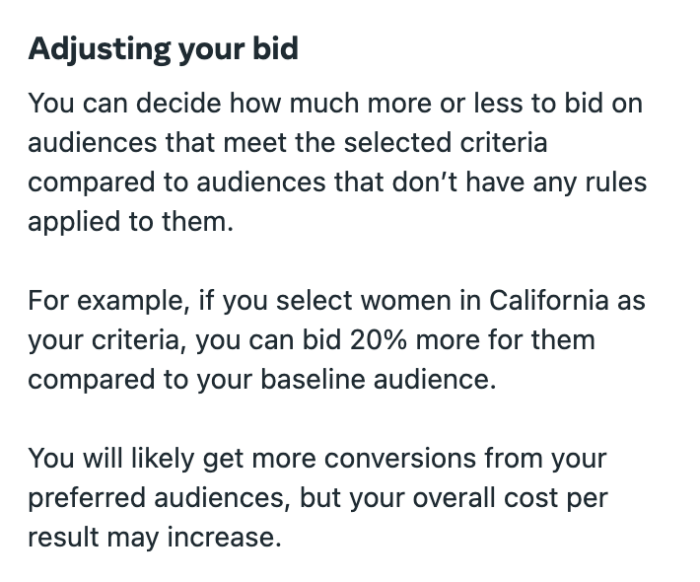Click the line starting "You can decide how much"

point(335,103)
